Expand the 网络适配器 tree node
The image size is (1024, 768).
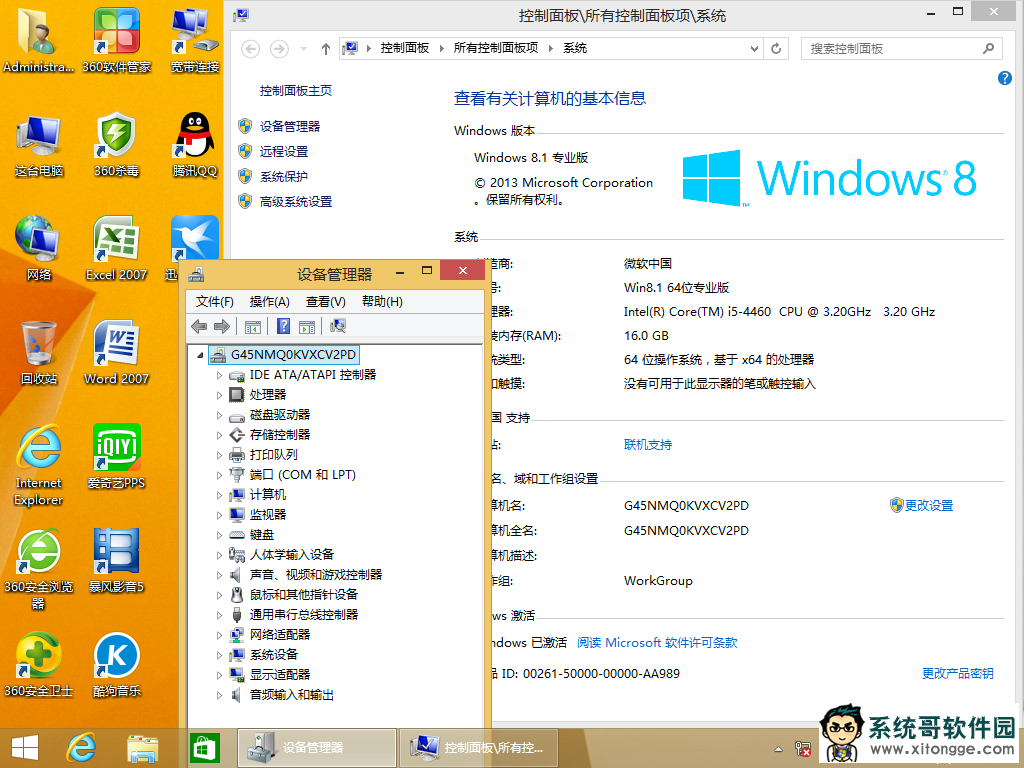point(219,635)
